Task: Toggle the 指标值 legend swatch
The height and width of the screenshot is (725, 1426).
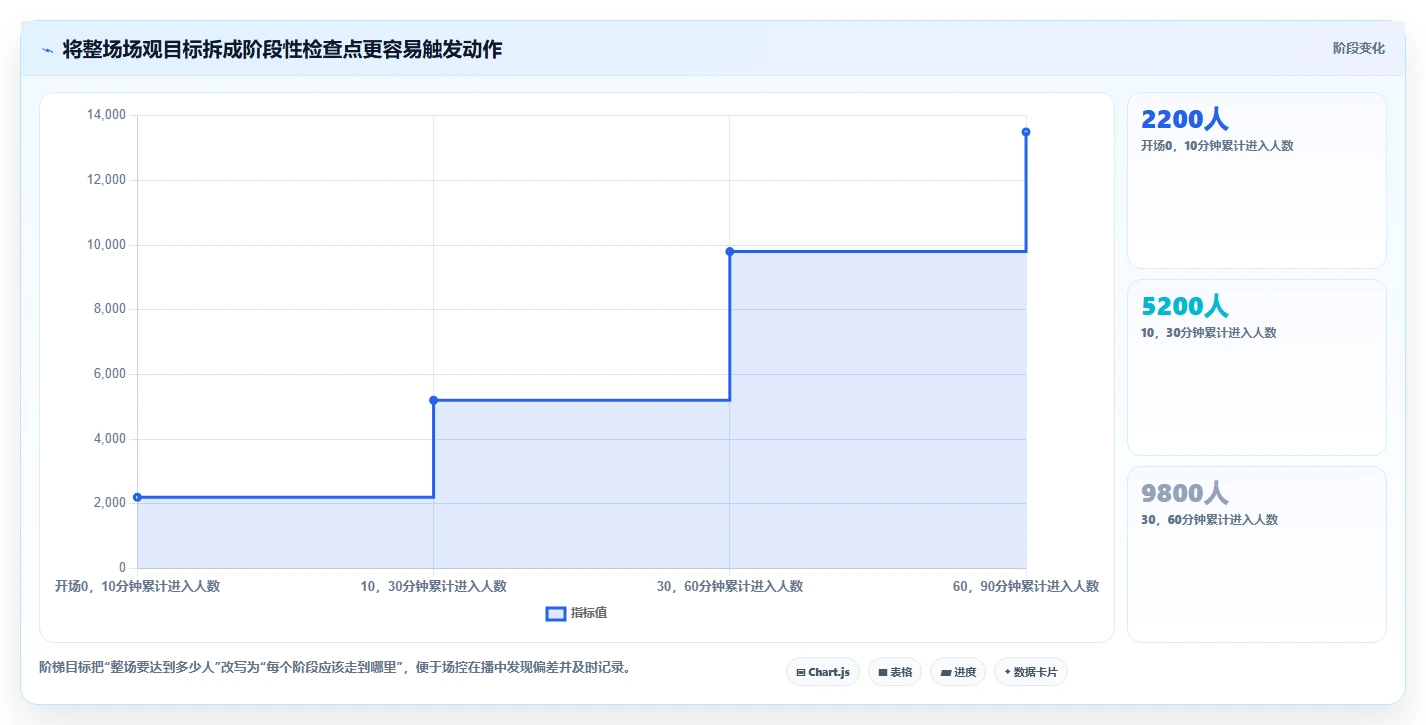Action: tap(556, 613)
